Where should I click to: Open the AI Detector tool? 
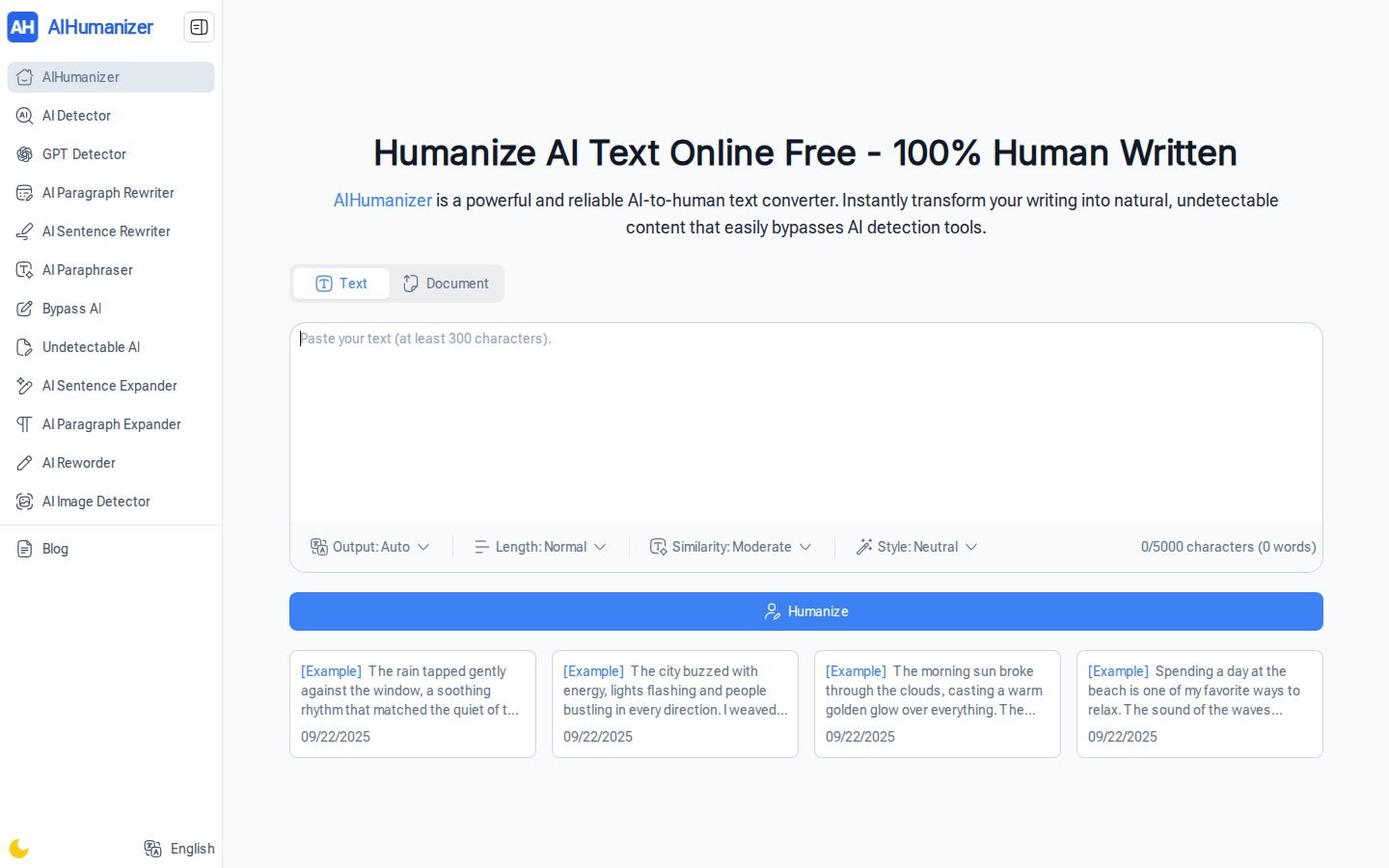111,116
